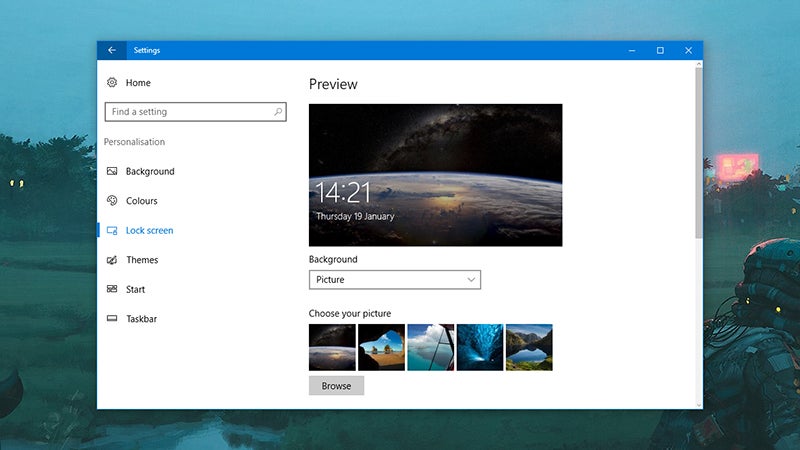Open the Themes settings page
This screenshot has height=450, width=800.
tap(142, 260)
